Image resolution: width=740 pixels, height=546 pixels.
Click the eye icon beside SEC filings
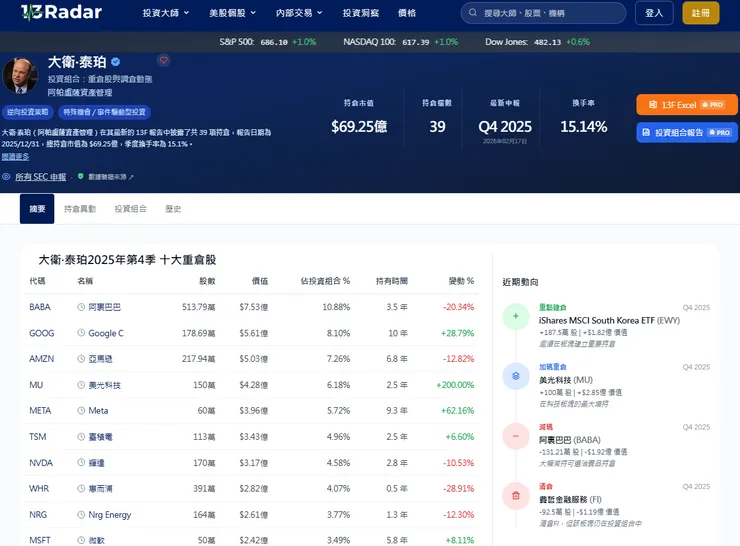tap(6, 177)
